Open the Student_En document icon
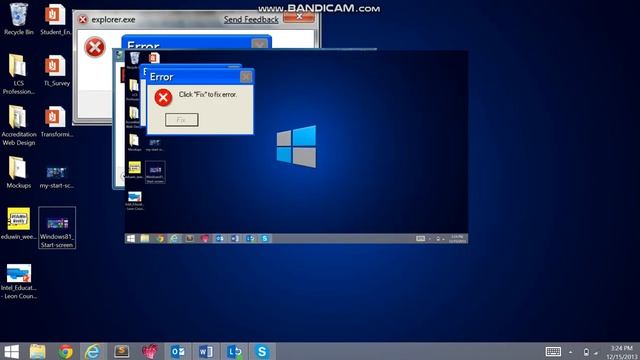Screen dimensions: 640x360 (55, 19)
